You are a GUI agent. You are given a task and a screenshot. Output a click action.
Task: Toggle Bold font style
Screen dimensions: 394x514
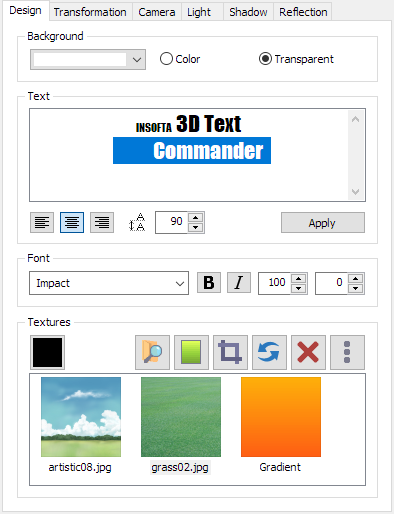pos(209,283)
